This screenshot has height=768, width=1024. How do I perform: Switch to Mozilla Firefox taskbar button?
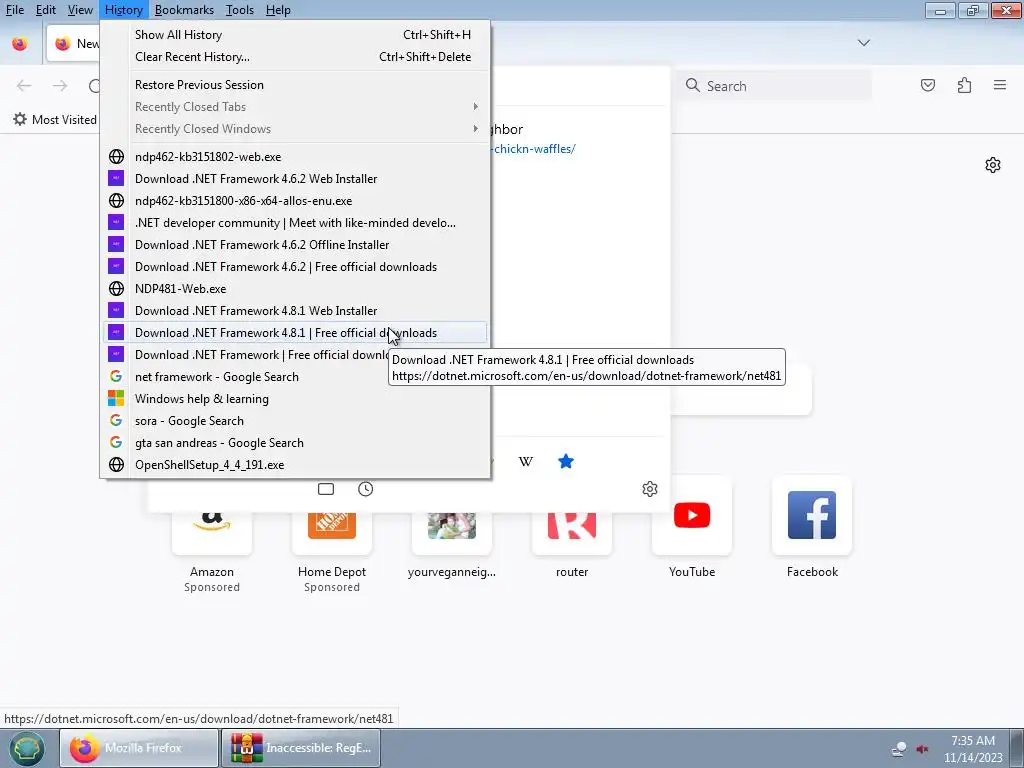coord(139,748)
